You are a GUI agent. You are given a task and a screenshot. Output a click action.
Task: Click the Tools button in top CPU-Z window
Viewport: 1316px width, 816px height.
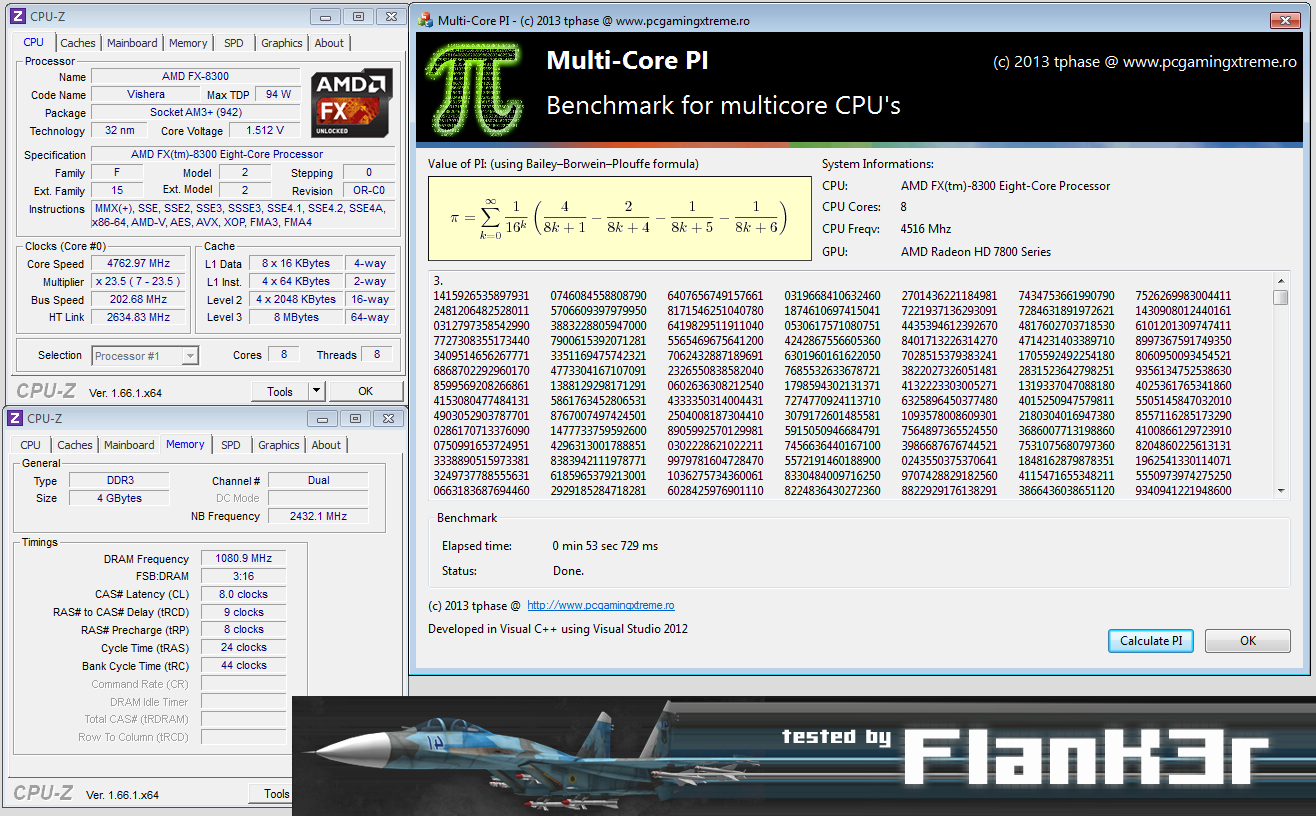click(x=280, y=391)
